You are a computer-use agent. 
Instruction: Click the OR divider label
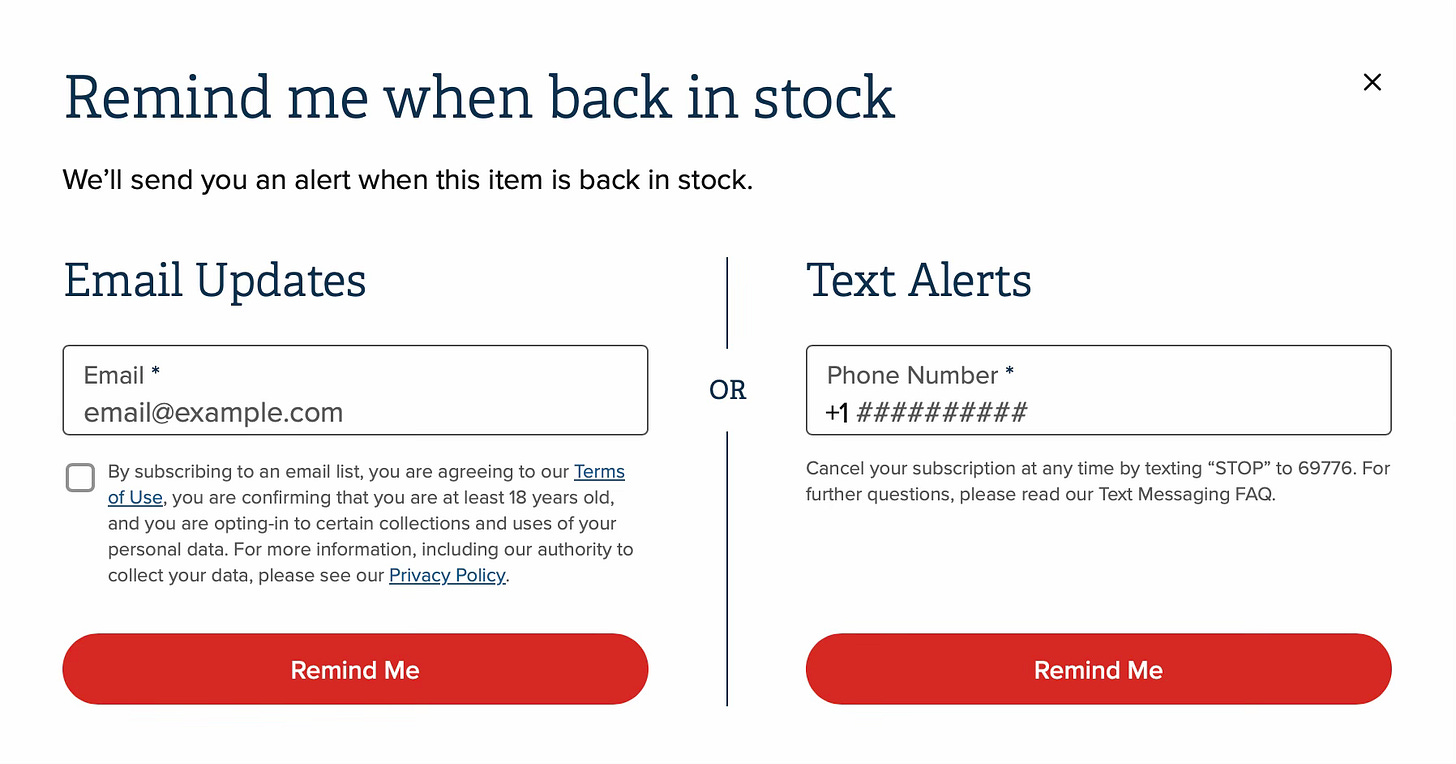(x=727, y=390)
